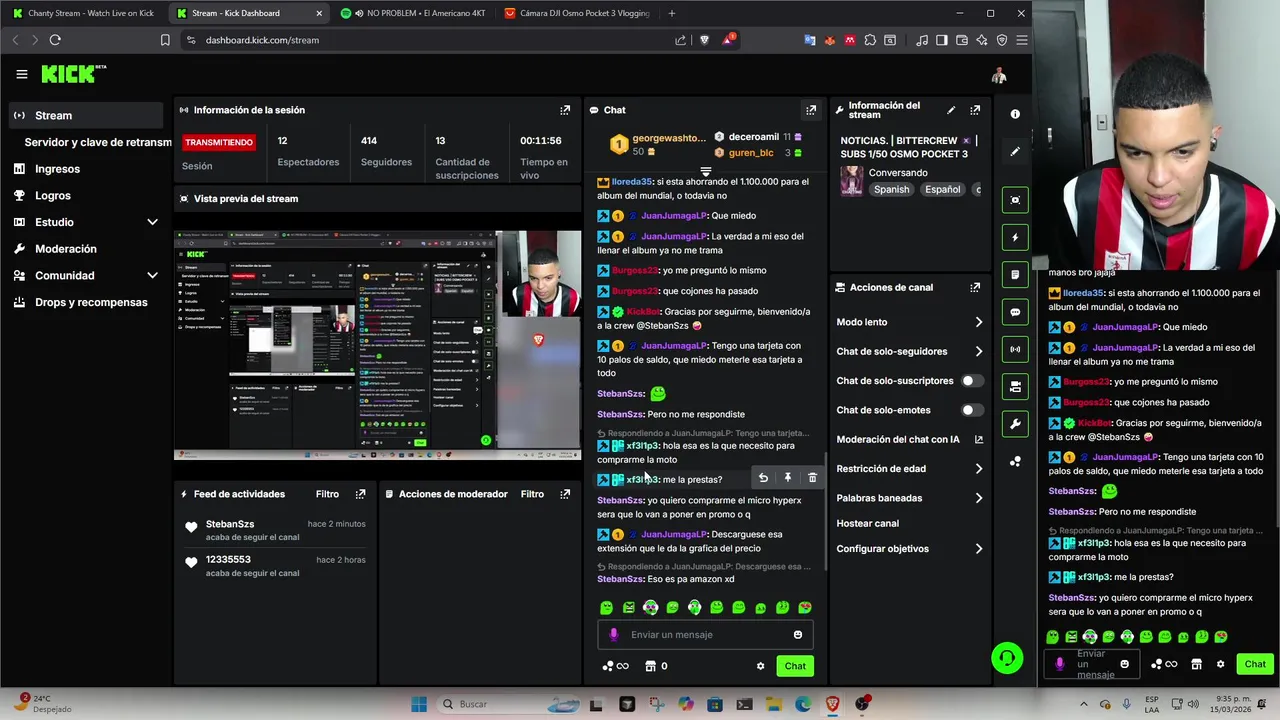Toggle the lightning activity feed widget icon
The image size is (1280, 720).
[x=1015, y=237]
